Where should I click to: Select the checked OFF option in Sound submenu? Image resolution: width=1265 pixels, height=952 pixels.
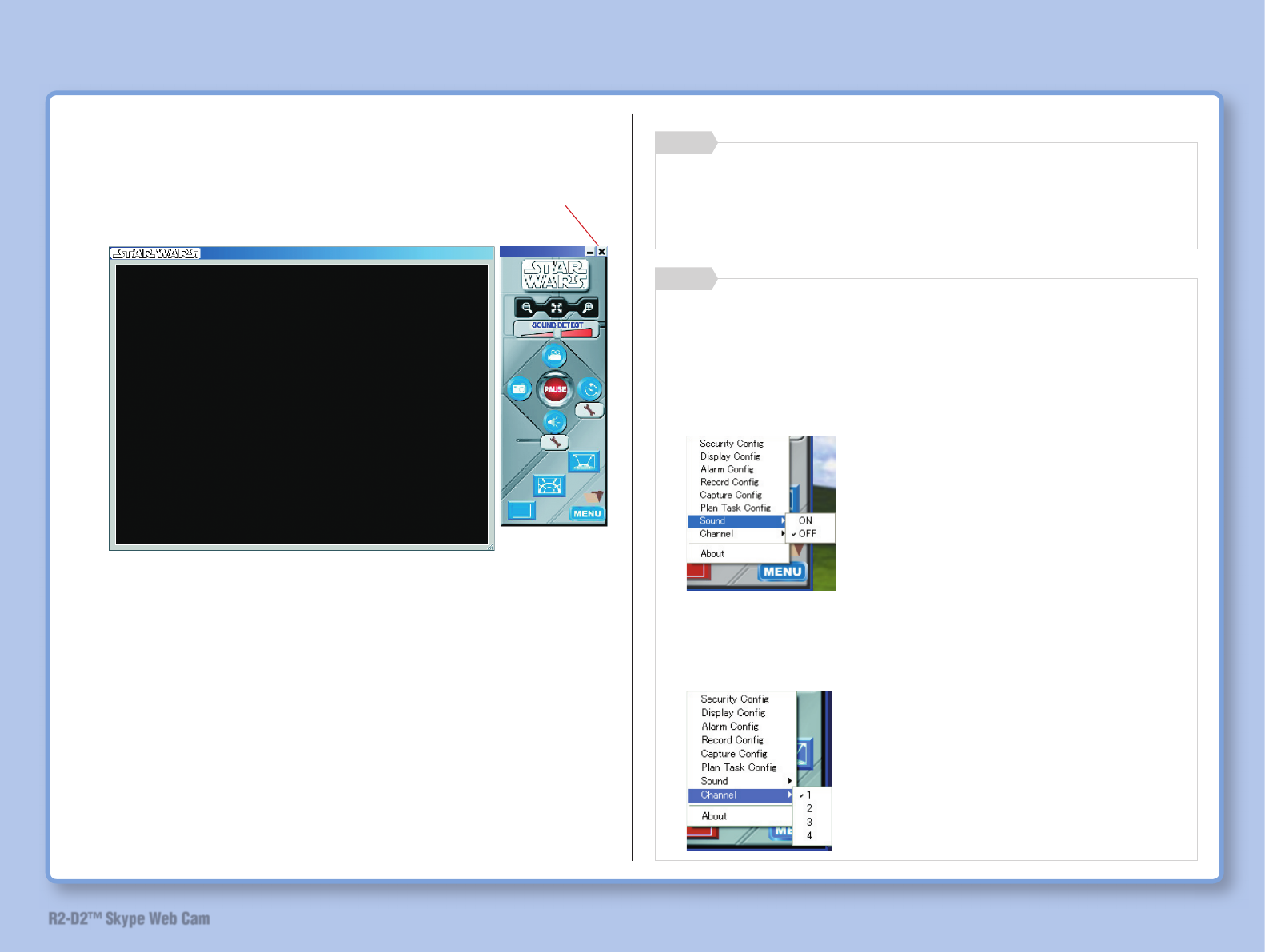(x=808, y=533)
